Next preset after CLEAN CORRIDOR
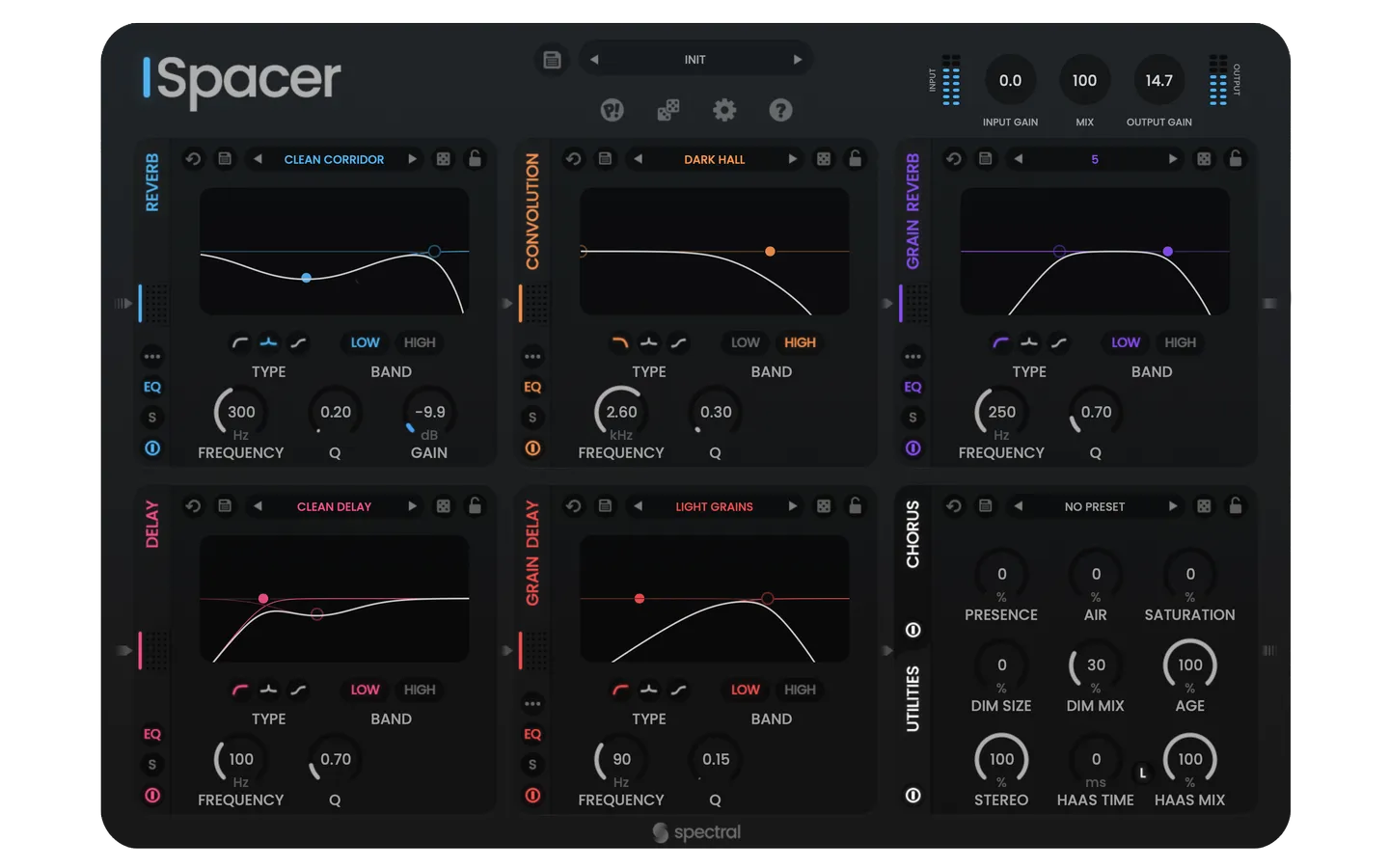1389x868 pixels. coord(412,159)
